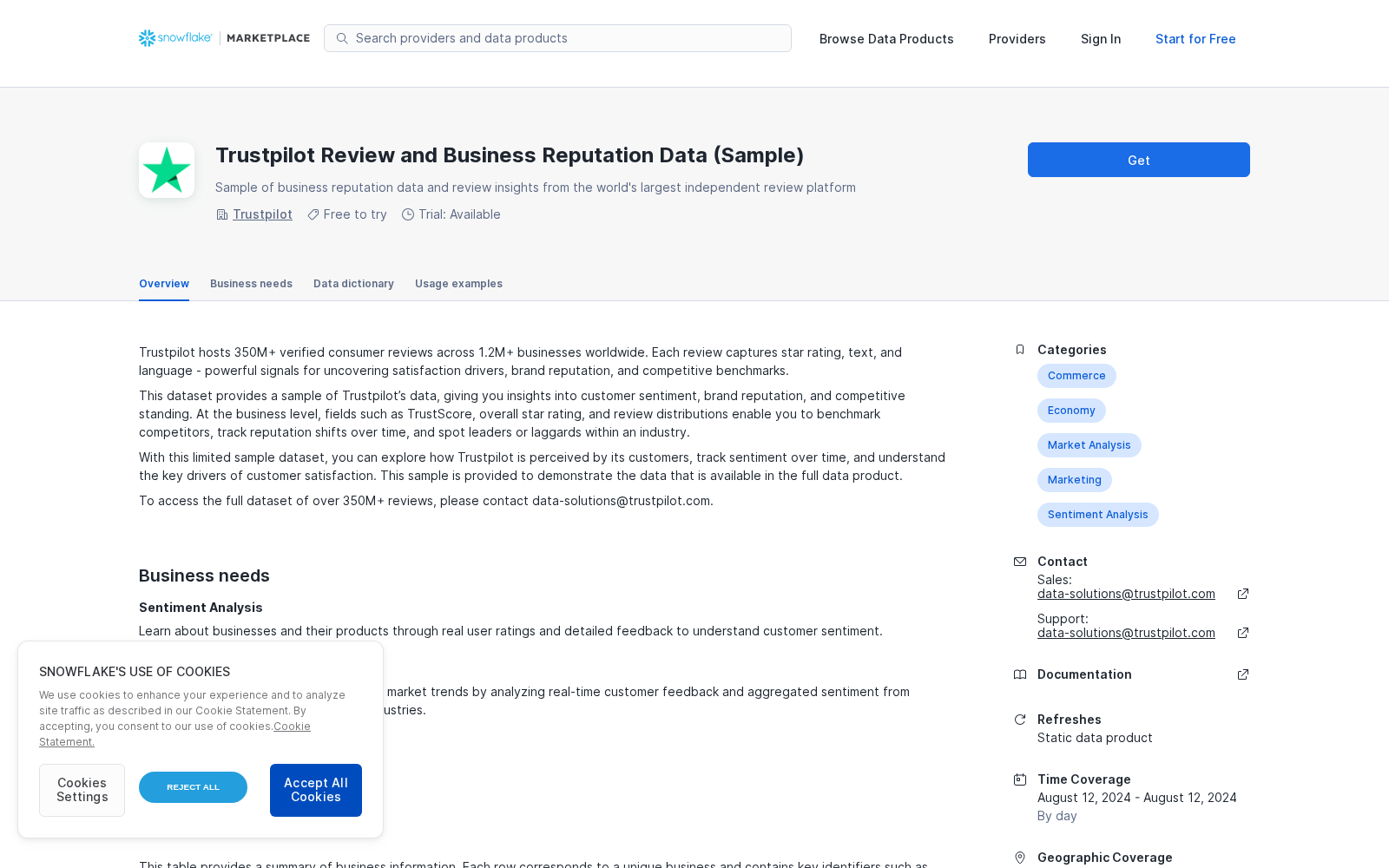Open Browse Data Products in navigation
Viewport: 1389px width, 868px height.
click(886, 39)
